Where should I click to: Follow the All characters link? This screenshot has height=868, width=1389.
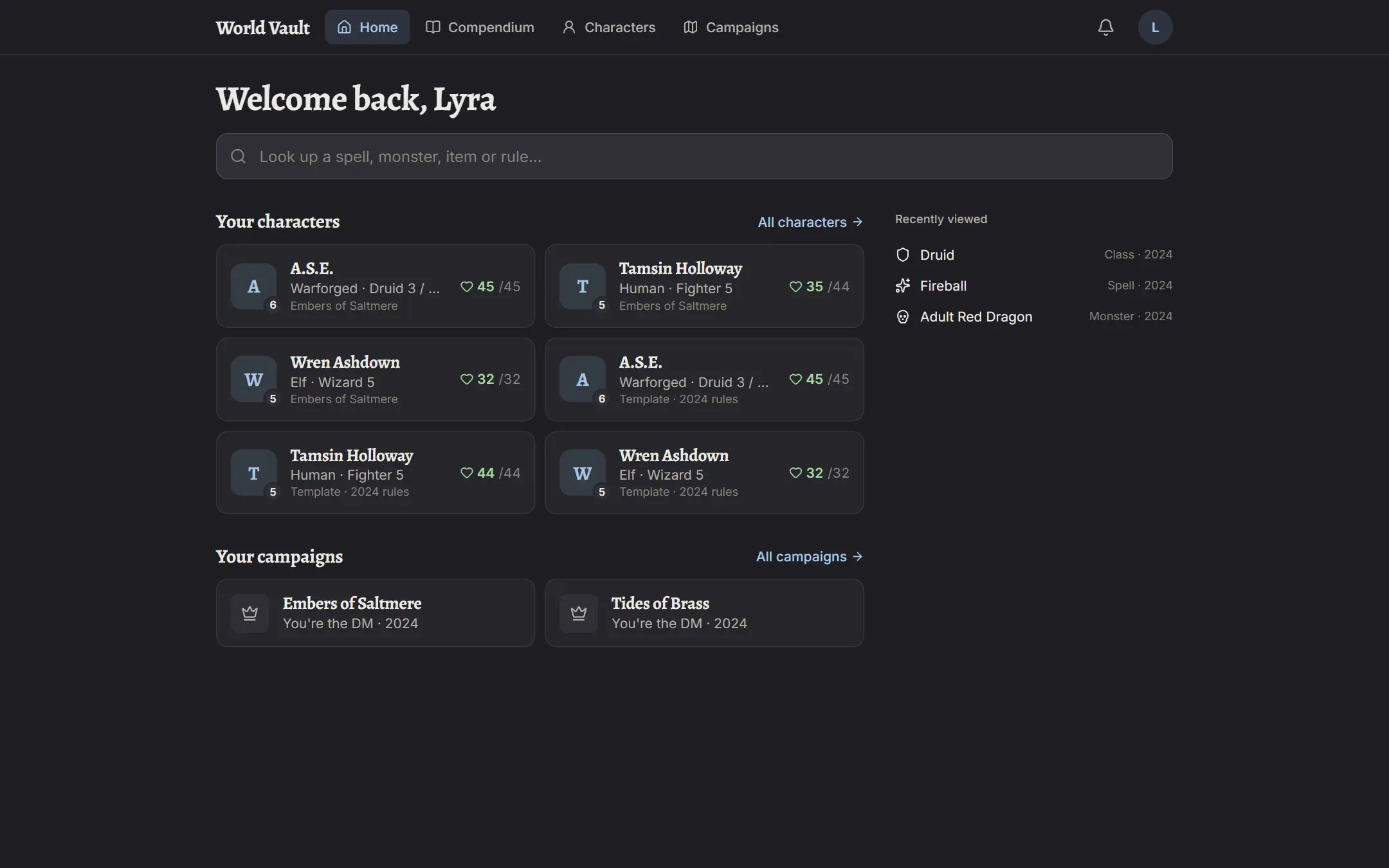pos(810,222)
